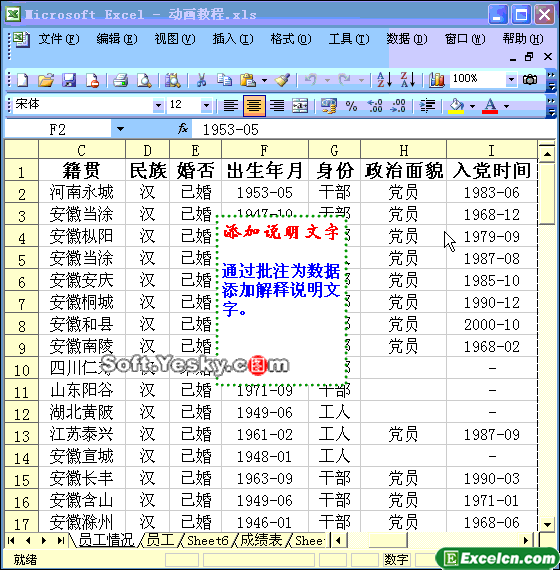This screenshot has height=570, width=560.
Task: Increase decimal places
Action: pos(375,106)
